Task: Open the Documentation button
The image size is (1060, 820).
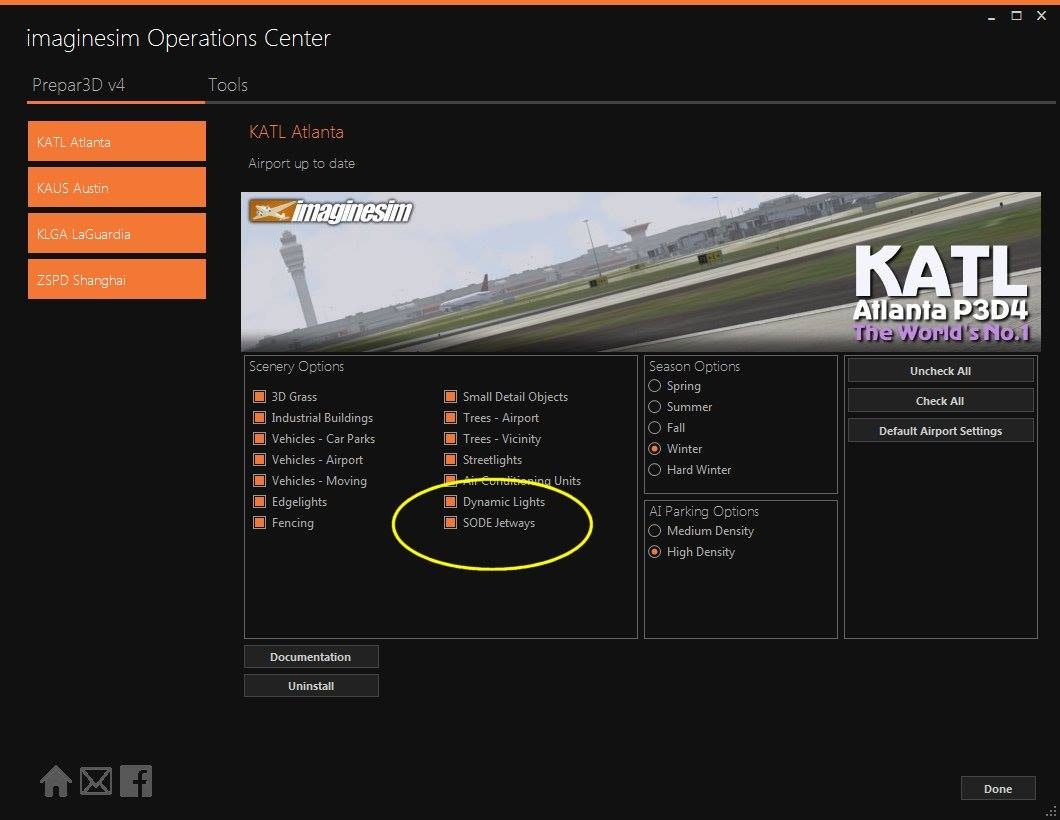Action: [x=311, y=656]
